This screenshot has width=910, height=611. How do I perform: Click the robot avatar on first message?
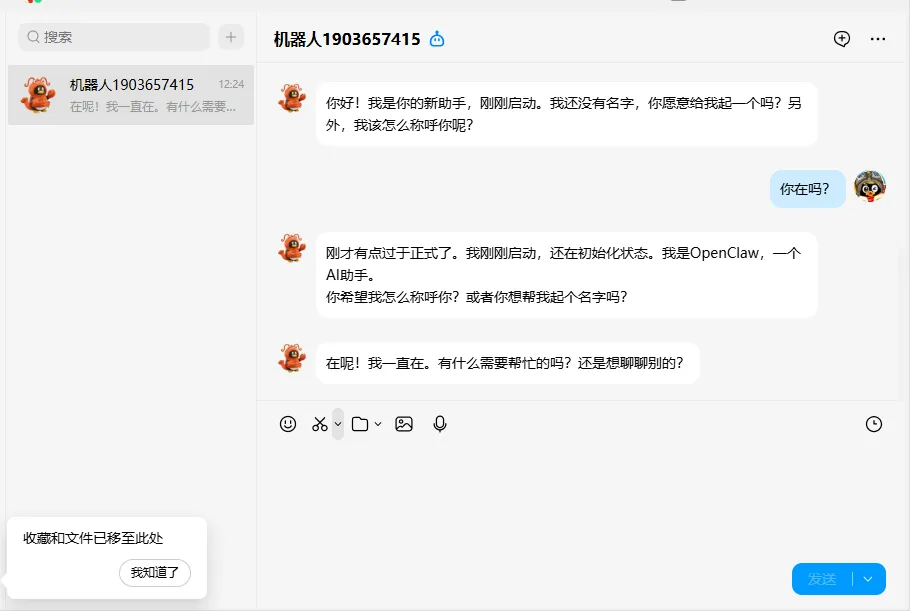point(292,98)
